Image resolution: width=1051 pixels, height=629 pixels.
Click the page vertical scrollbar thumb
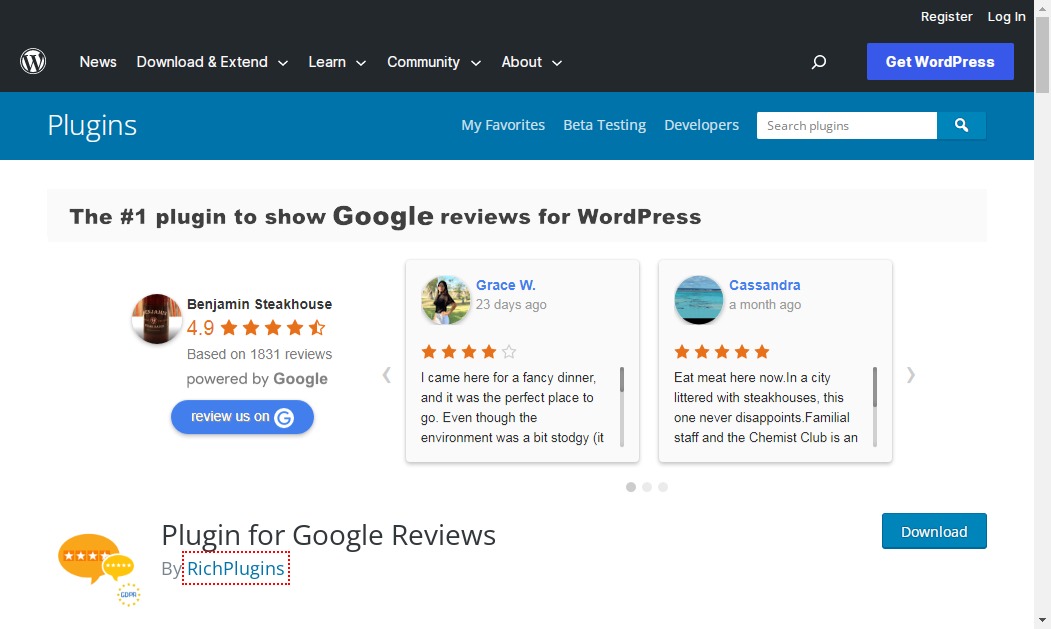(1042, 55)
